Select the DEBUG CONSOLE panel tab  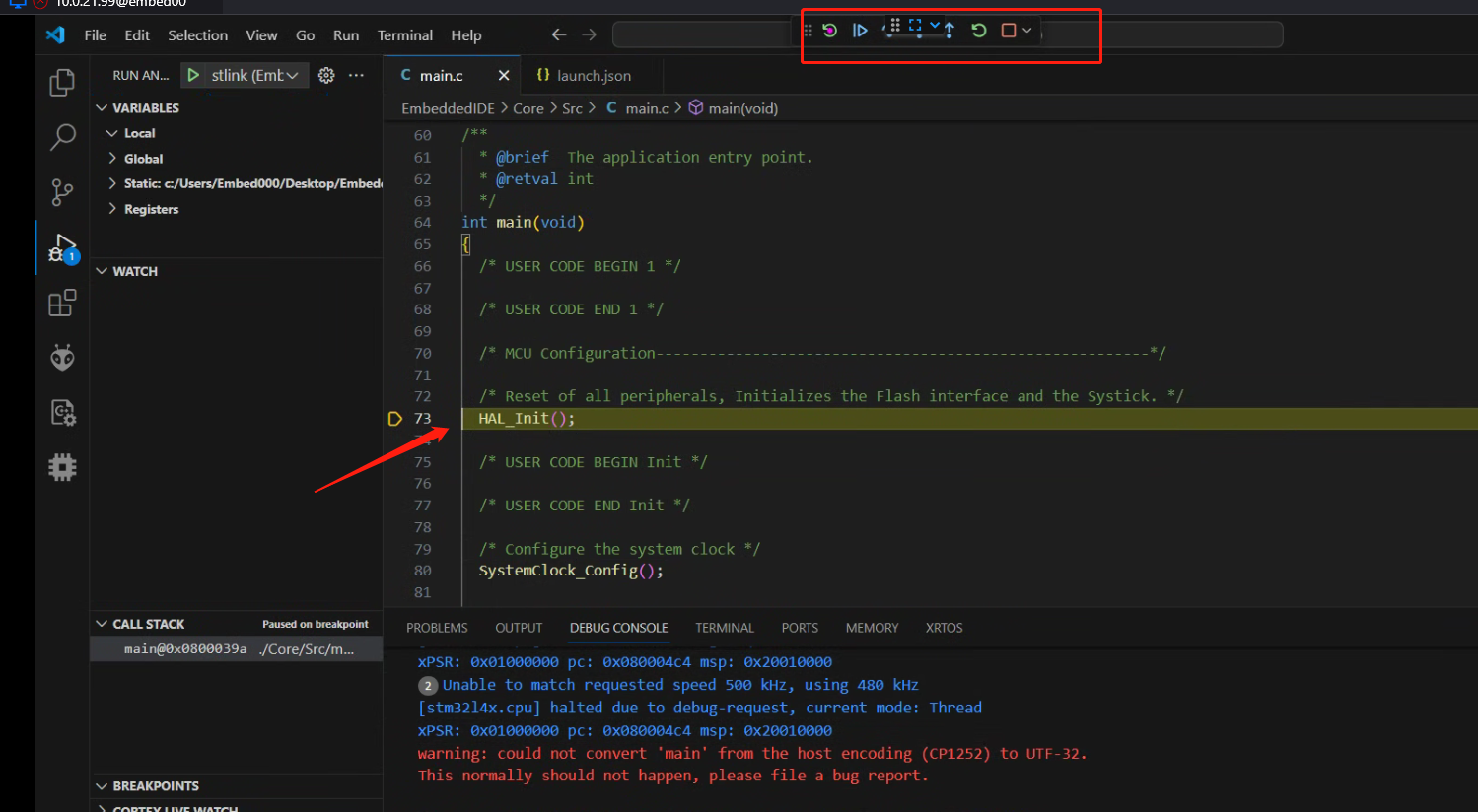pos(619,628)
